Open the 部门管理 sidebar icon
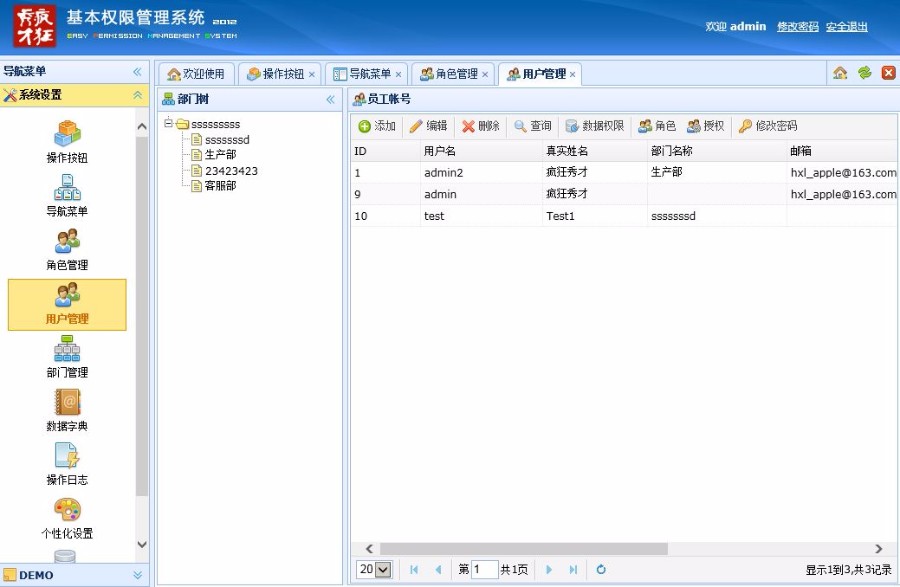This screenshot has height=587, width=900. [x=67, y=357]
